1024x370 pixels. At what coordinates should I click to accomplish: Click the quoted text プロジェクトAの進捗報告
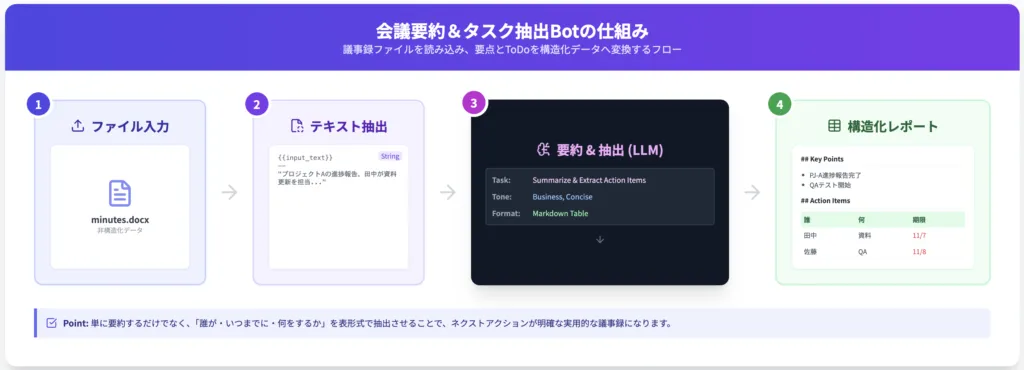[x=338, y=178]
